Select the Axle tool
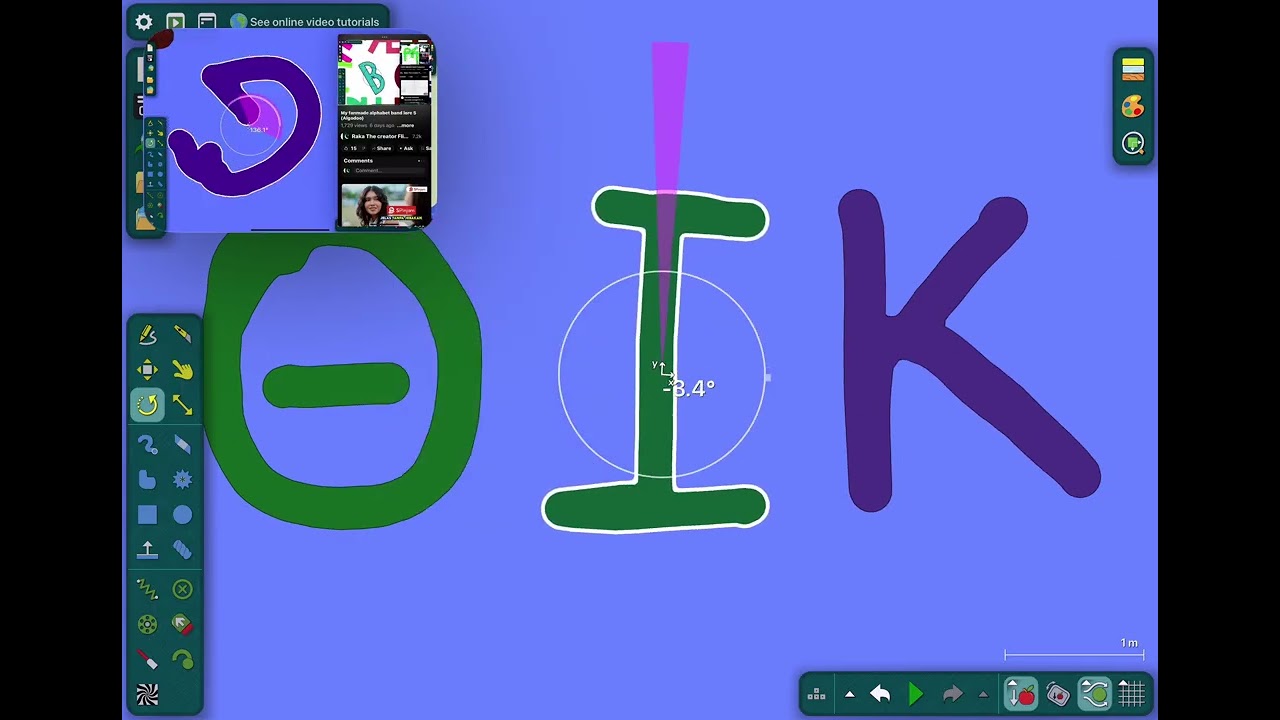Screen dimensions: 1280x720 point(147,625)
